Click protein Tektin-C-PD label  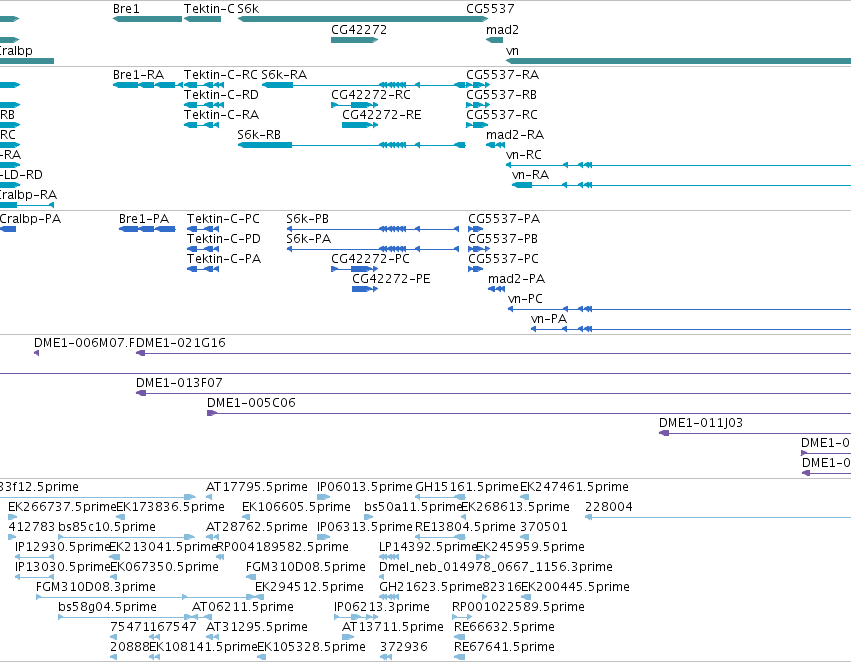pos(224,239)
